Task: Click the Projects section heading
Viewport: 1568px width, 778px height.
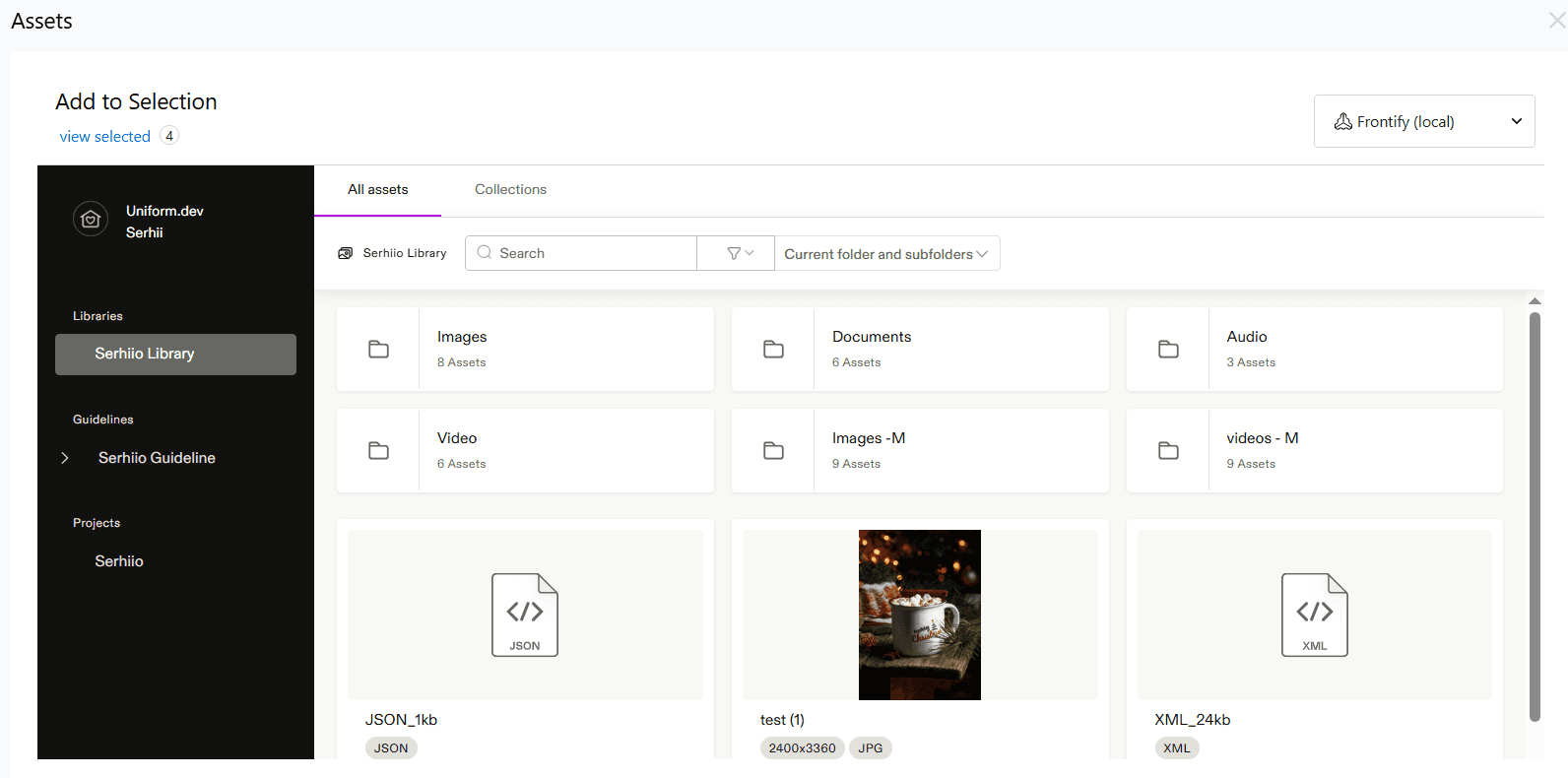Action: 97,523
